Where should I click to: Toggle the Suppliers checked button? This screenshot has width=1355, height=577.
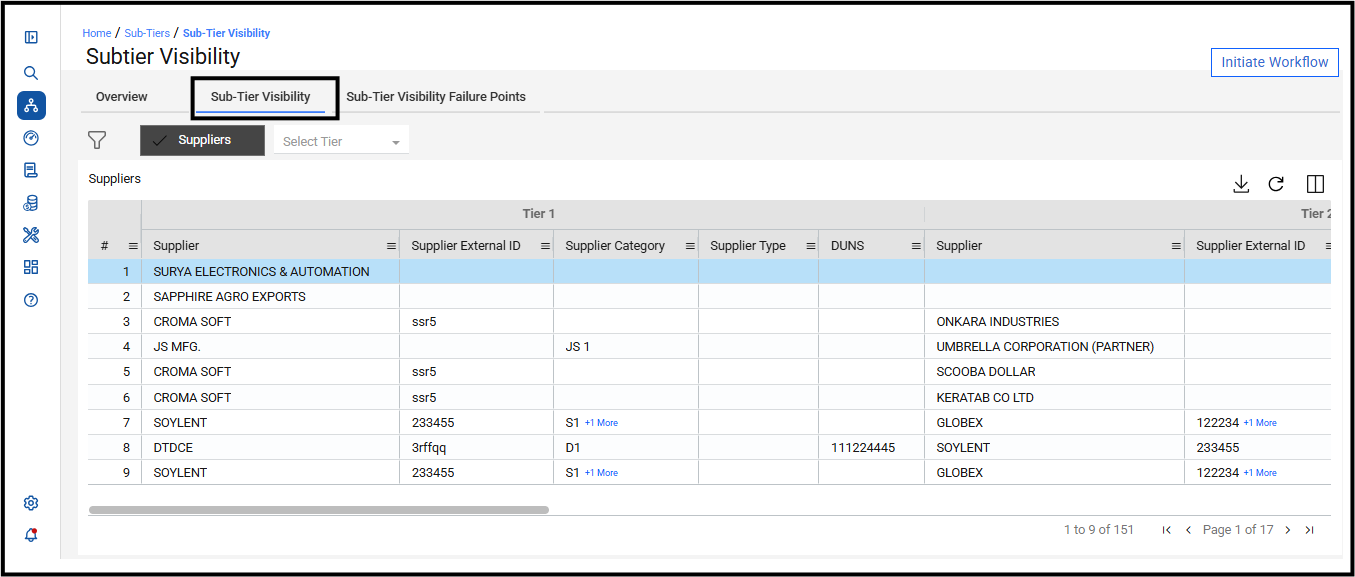tap(203, 140)
